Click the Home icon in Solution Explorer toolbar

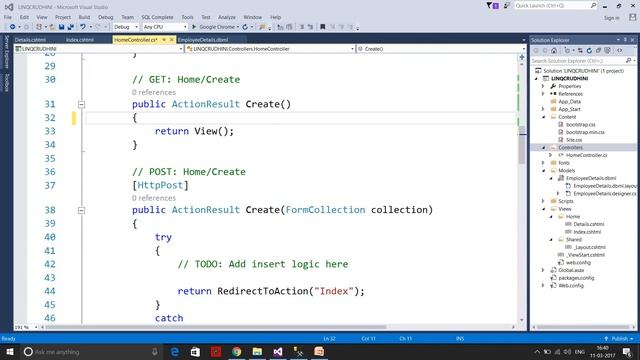pyautogui.click(x=554, y=51)
